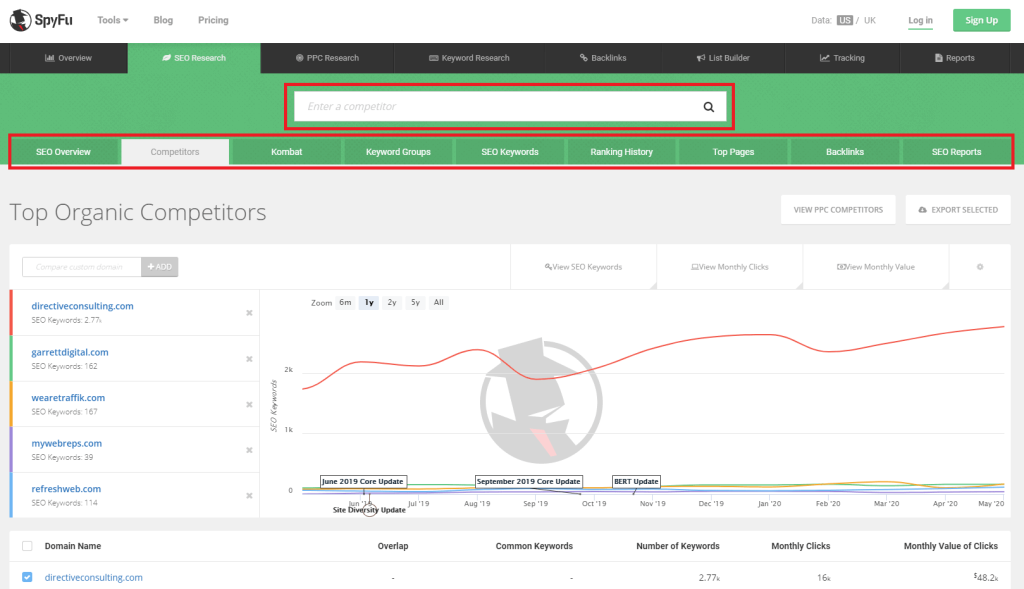Focus the Compare custom domain field
This screenshot has height=589, width=1024.
[82, 266]
